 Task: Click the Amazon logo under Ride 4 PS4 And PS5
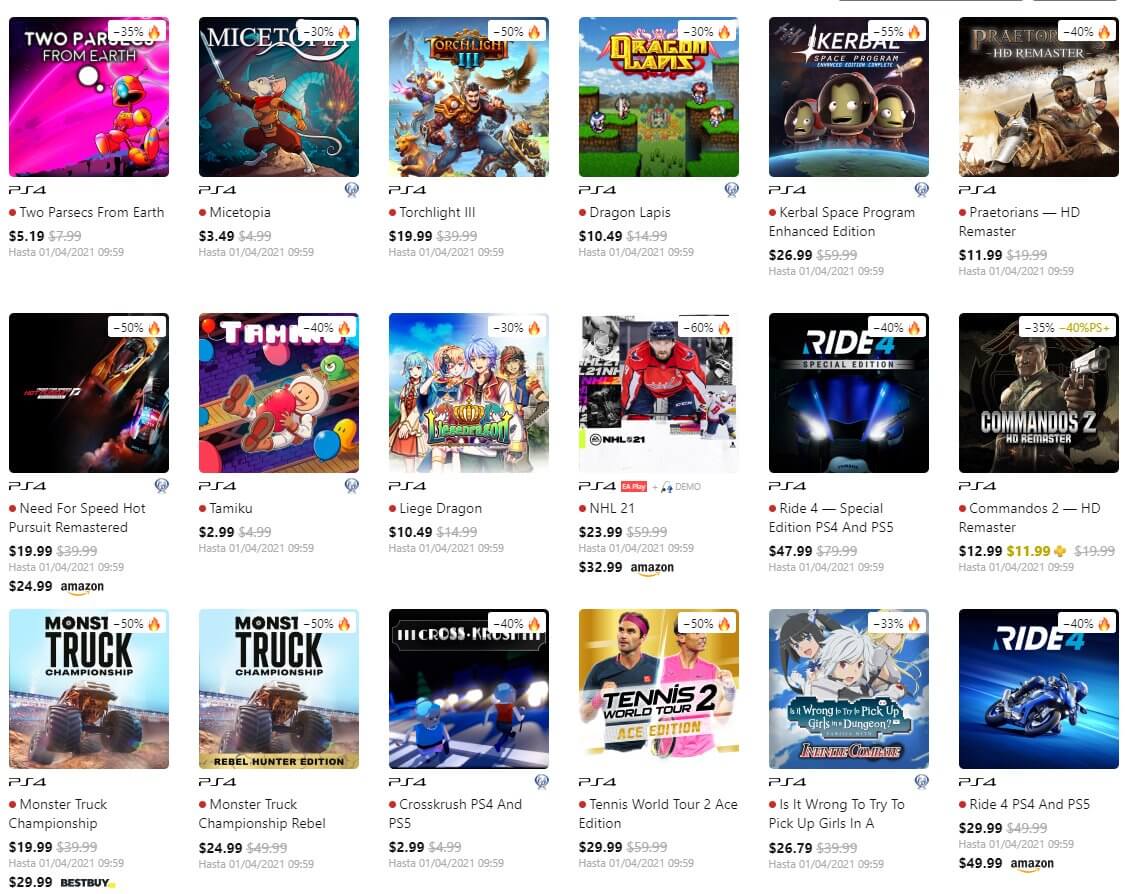(1032, 864)
